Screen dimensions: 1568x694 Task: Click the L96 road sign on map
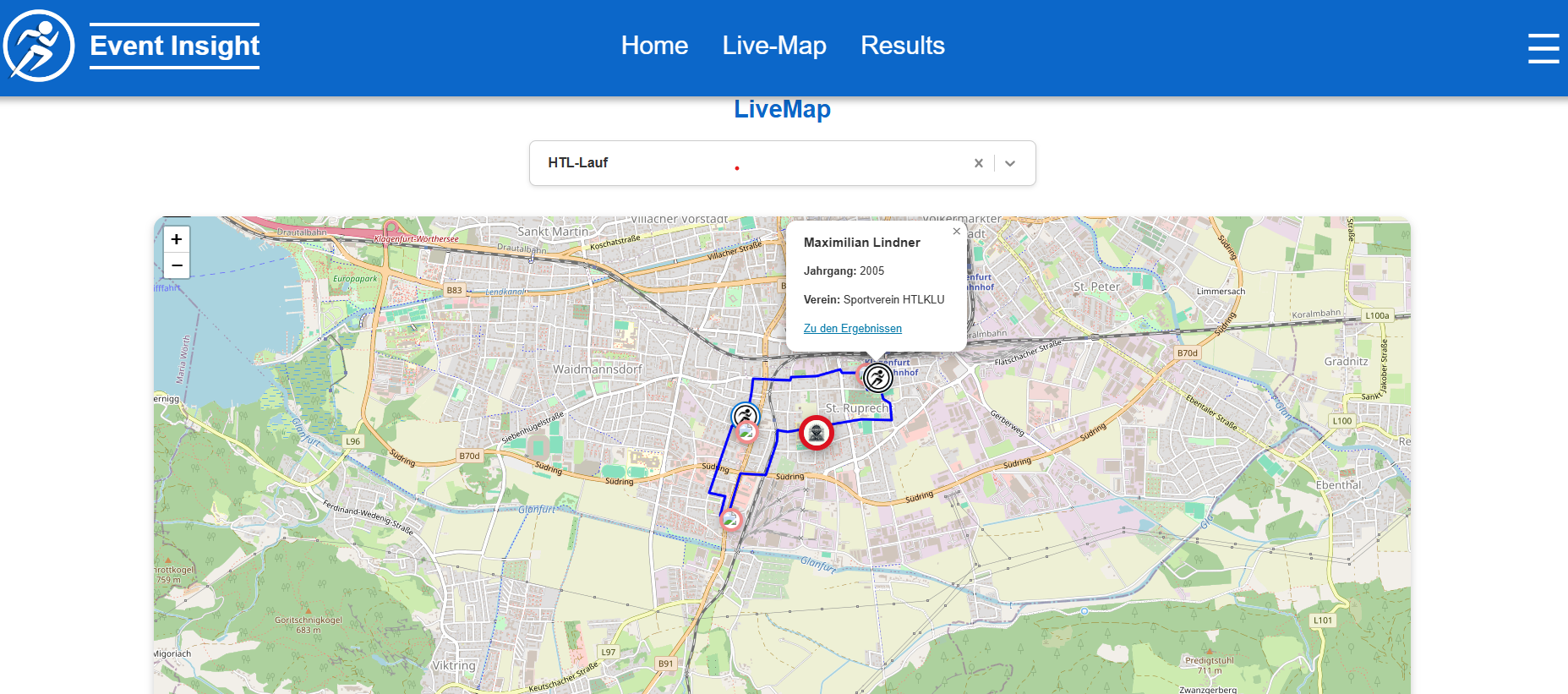352,441
